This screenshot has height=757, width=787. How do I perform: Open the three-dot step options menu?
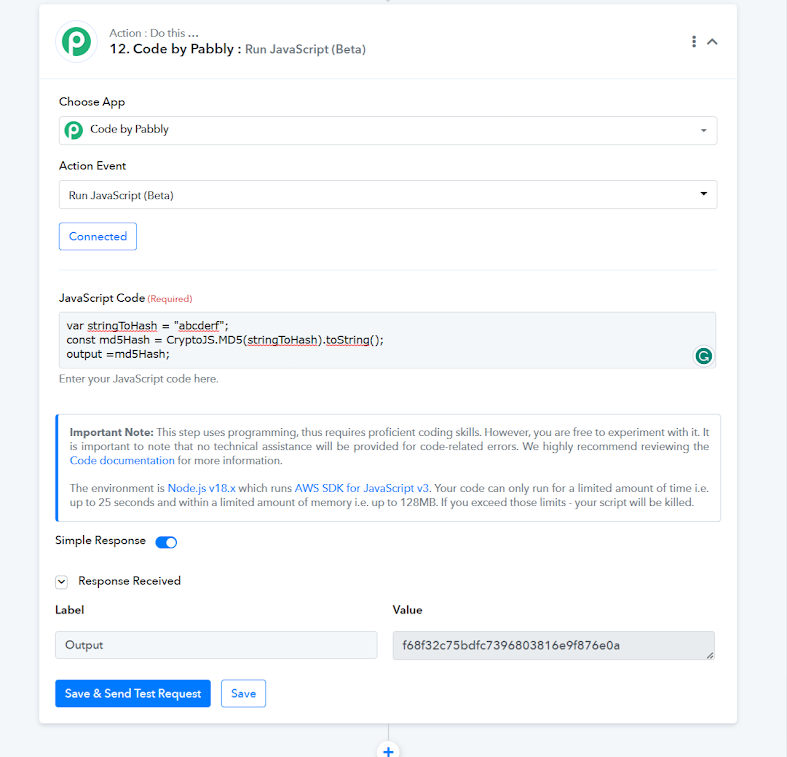(x=694, y=42)
